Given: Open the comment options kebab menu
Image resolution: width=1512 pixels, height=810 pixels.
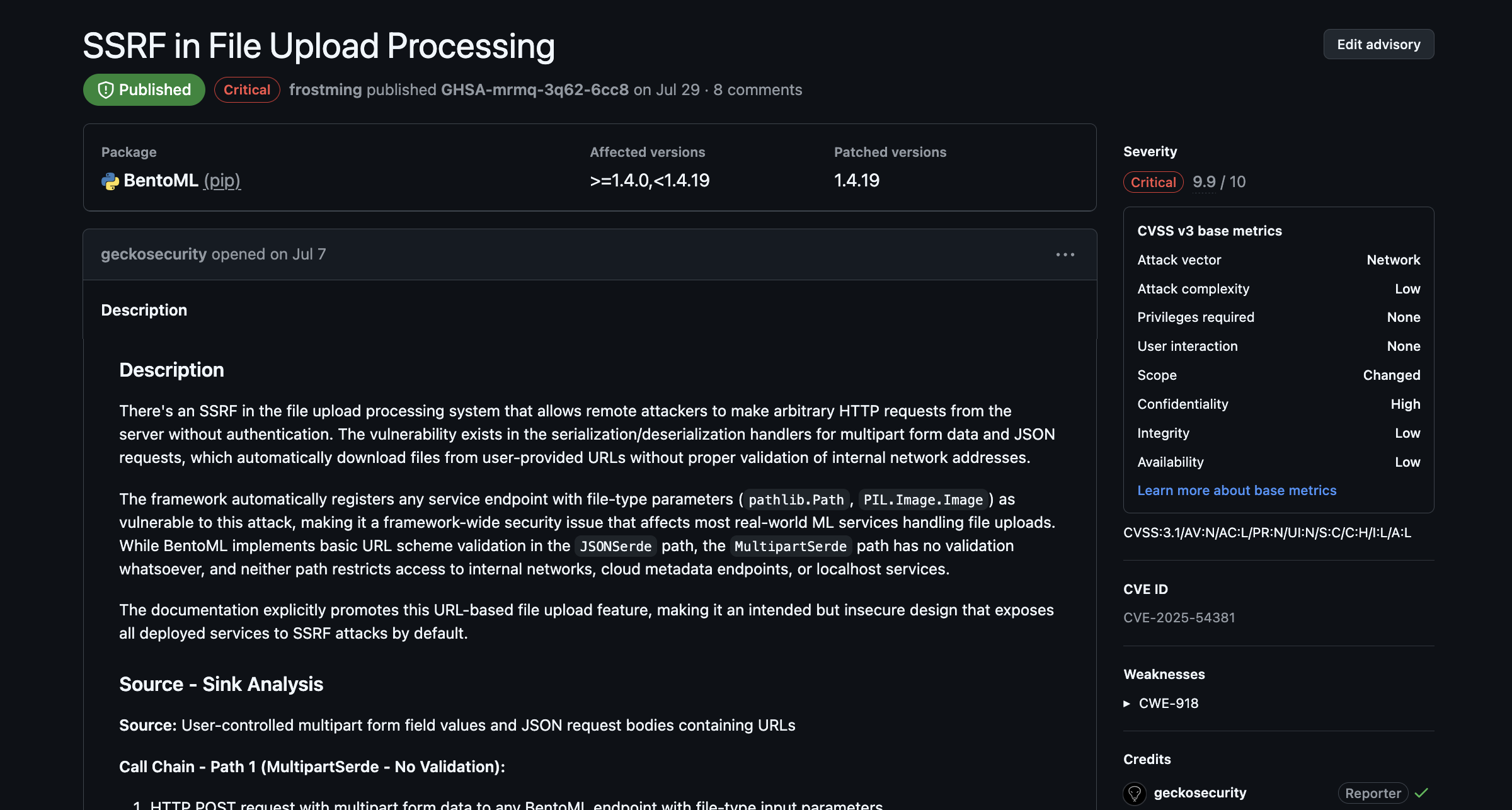Looking at the screenshot, I should click(x=1065, y=254).
